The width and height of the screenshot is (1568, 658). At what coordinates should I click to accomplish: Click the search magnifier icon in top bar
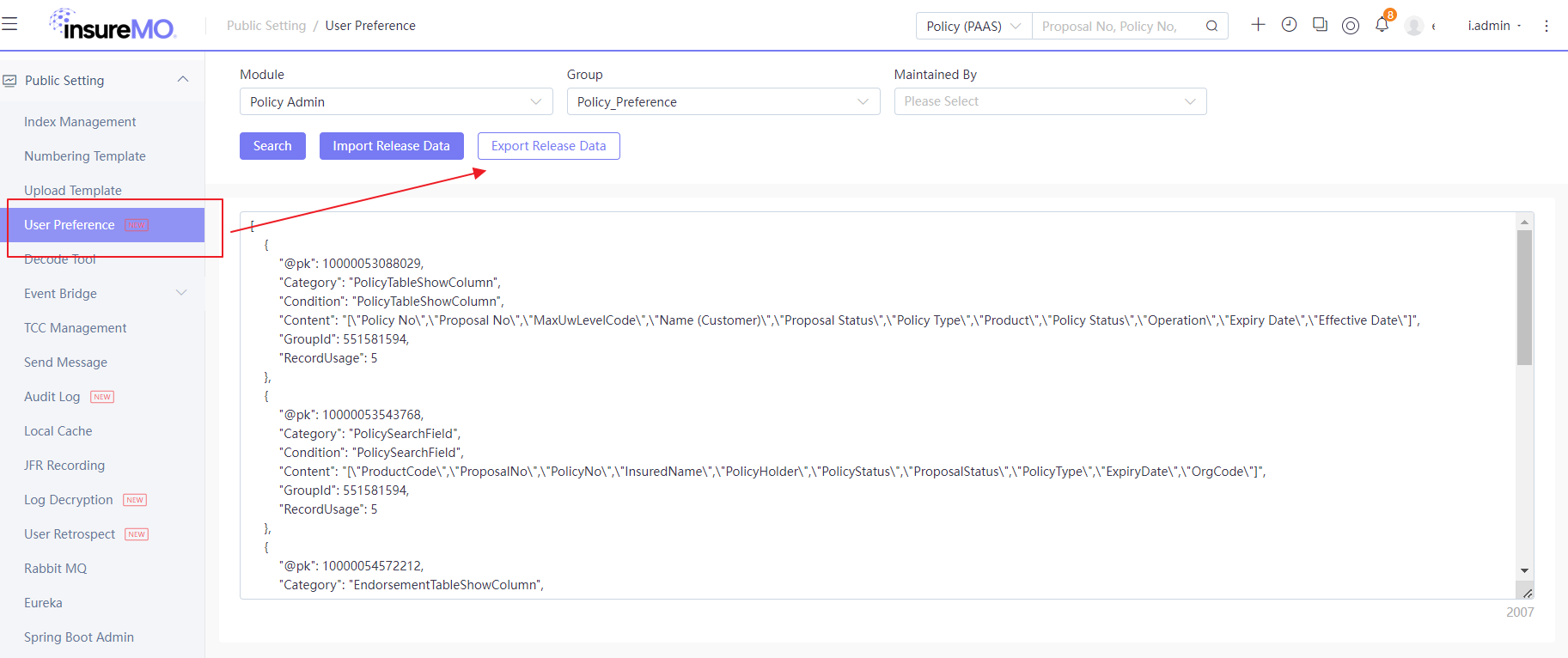pyautogui.click(x=1211, y=26)
